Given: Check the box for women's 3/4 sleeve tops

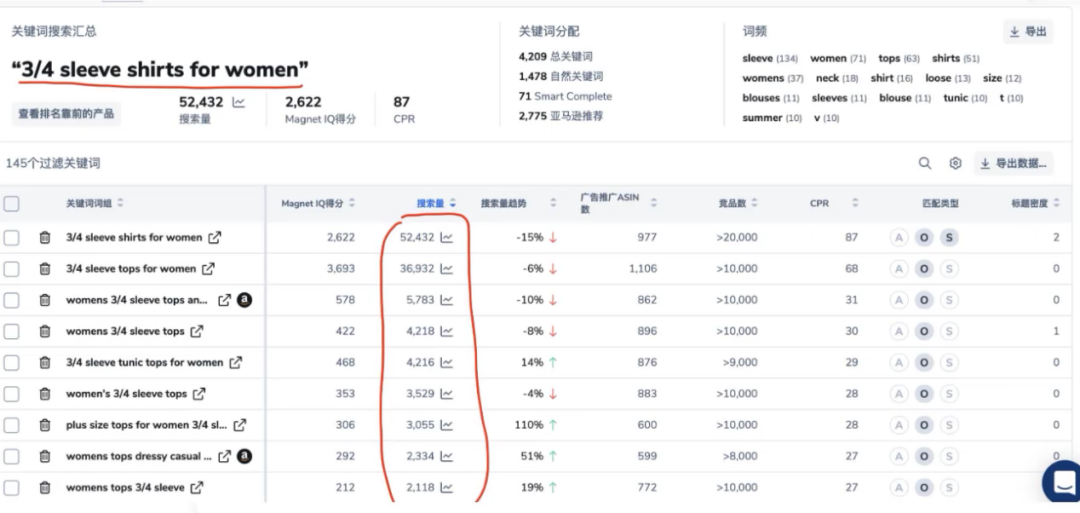Looking at the screenshot, I should [x=12, y=394].
